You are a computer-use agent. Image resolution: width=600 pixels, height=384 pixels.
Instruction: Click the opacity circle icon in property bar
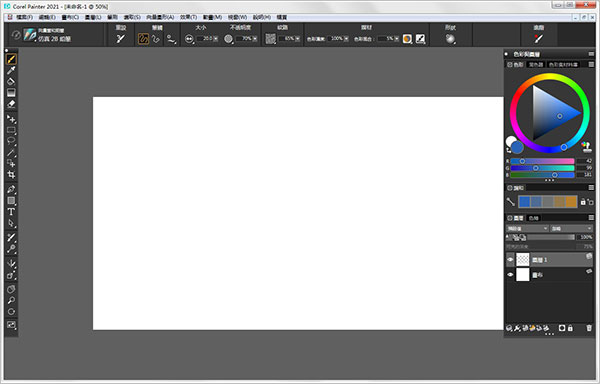(x=228, y=39)
